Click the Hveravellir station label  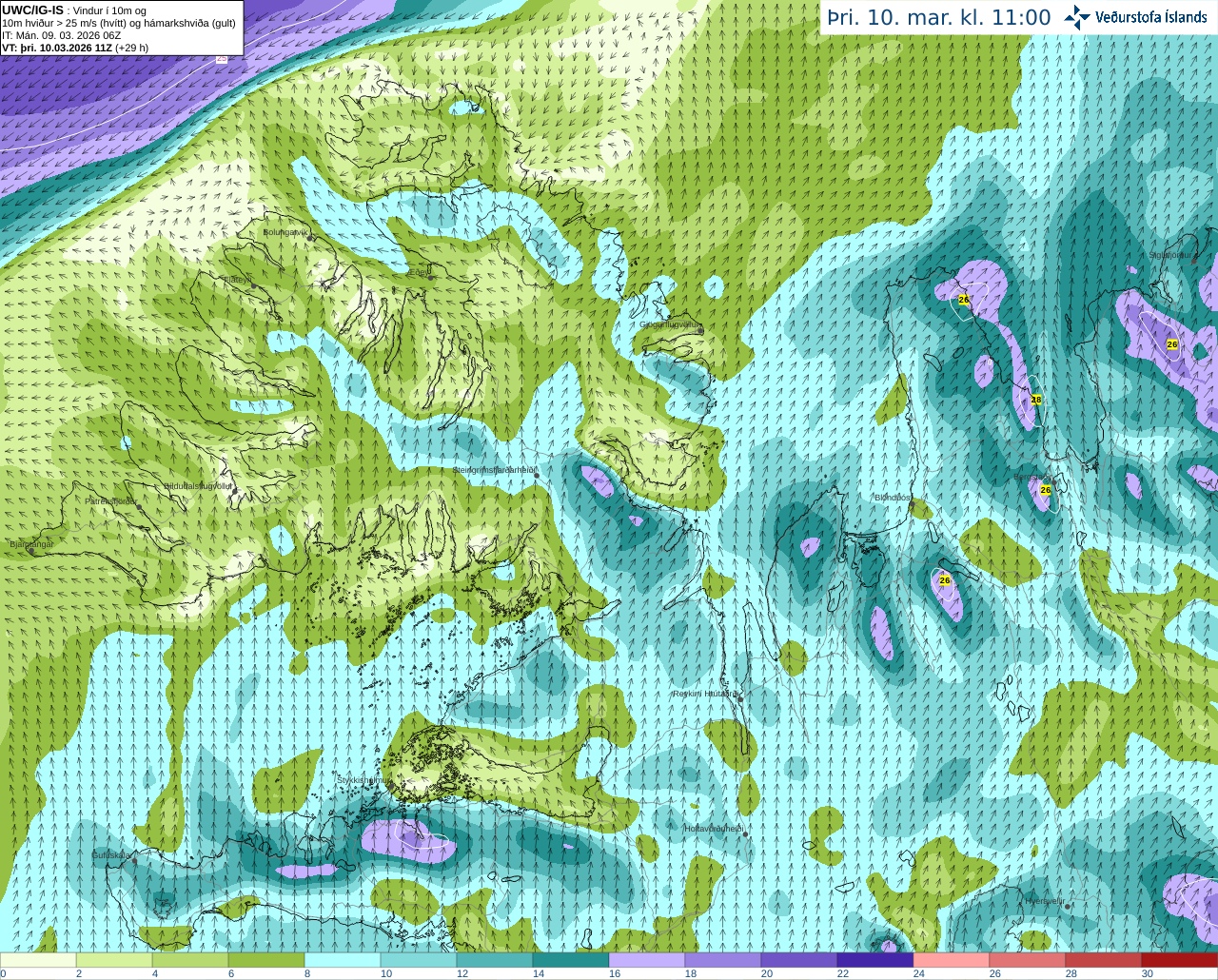[1045, 901]
